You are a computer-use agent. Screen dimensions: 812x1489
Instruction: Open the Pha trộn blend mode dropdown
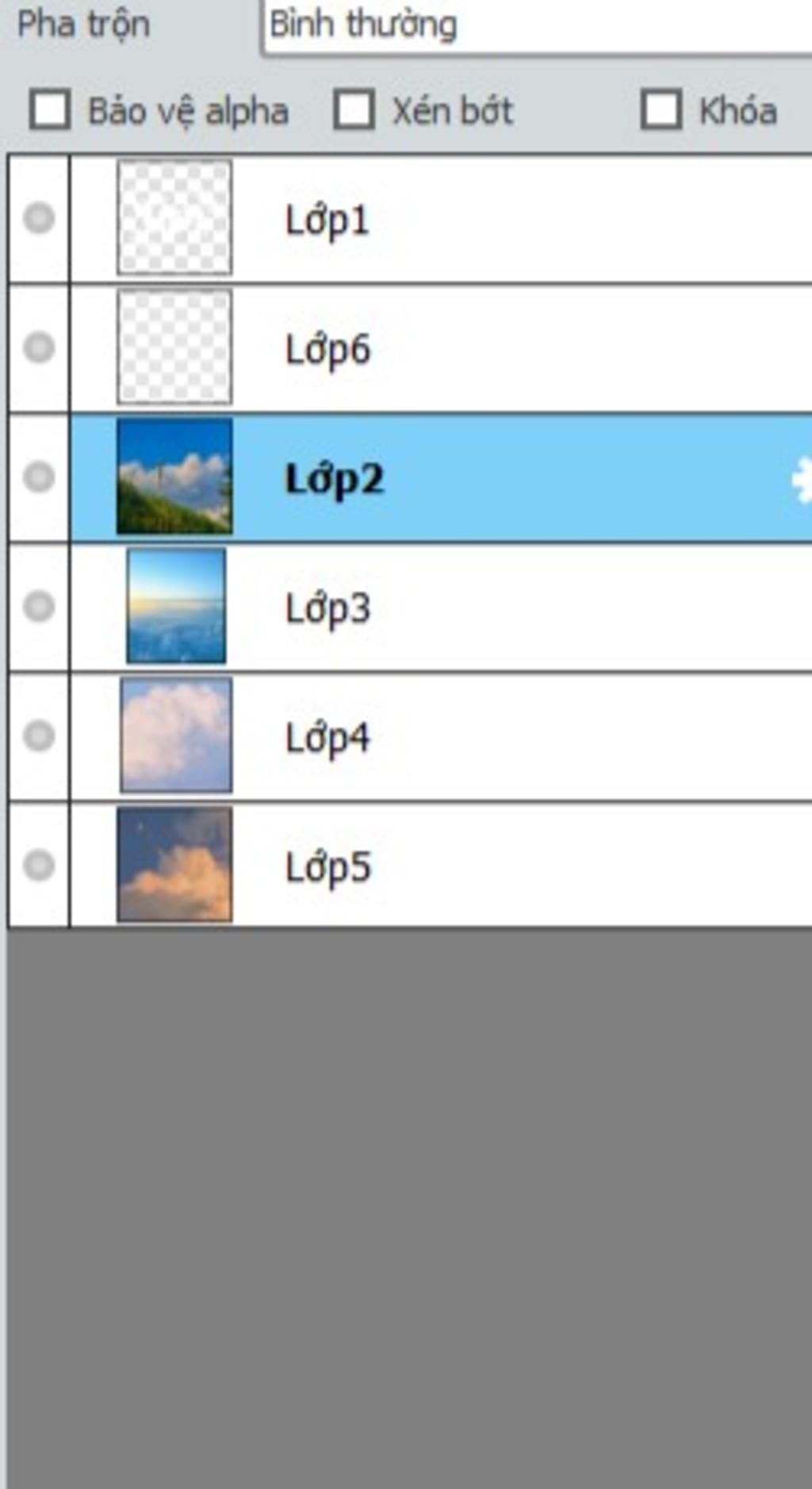point(538,25)
